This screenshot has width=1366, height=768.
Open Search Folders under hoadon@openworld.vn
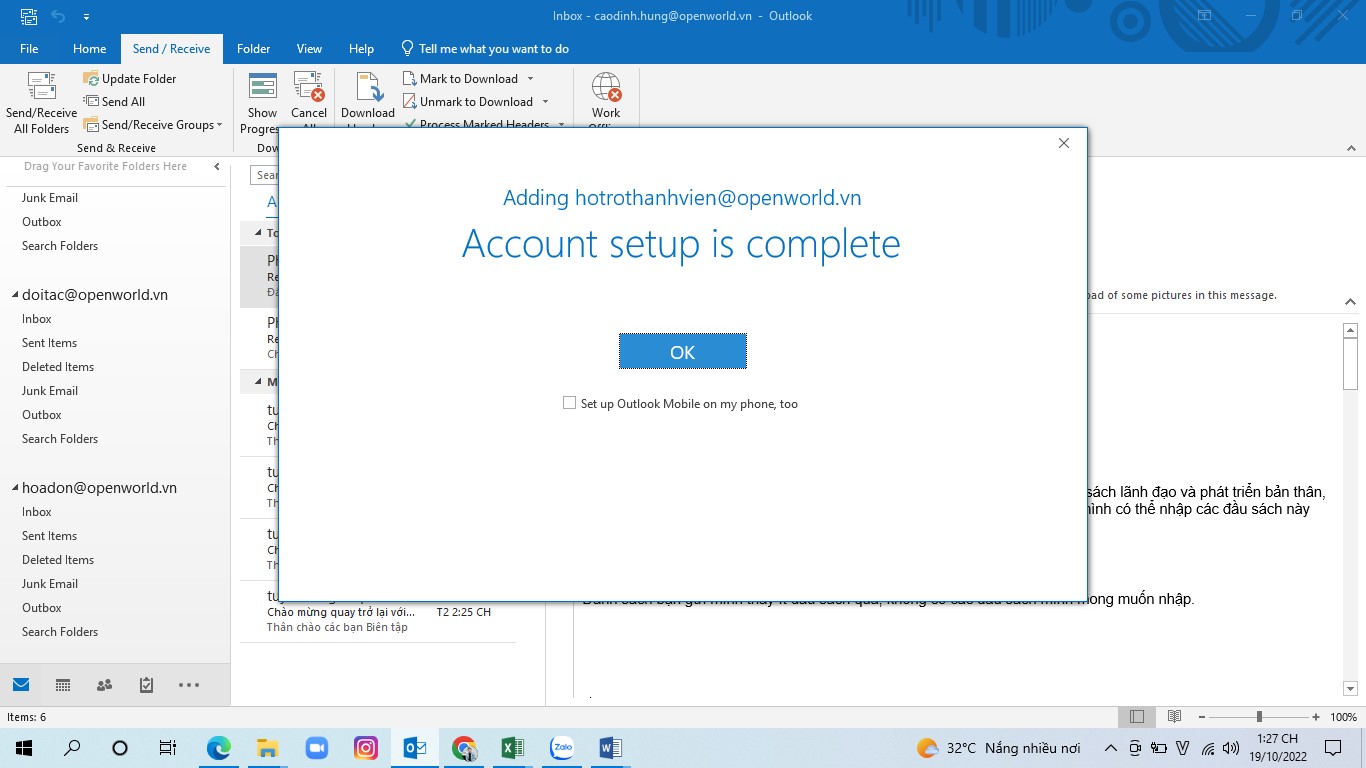click(60, 632)
